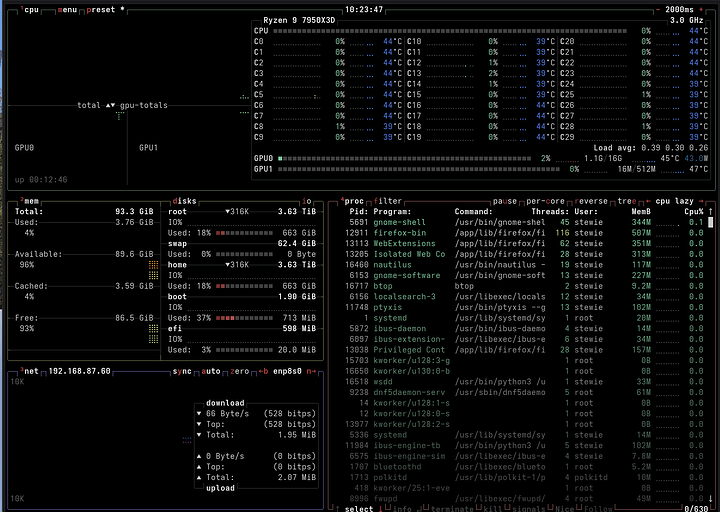Viewport: 720px width, 512px height.
Task: Toggle disks io mode
Action: pyautogui.click(x=307, y=201)
